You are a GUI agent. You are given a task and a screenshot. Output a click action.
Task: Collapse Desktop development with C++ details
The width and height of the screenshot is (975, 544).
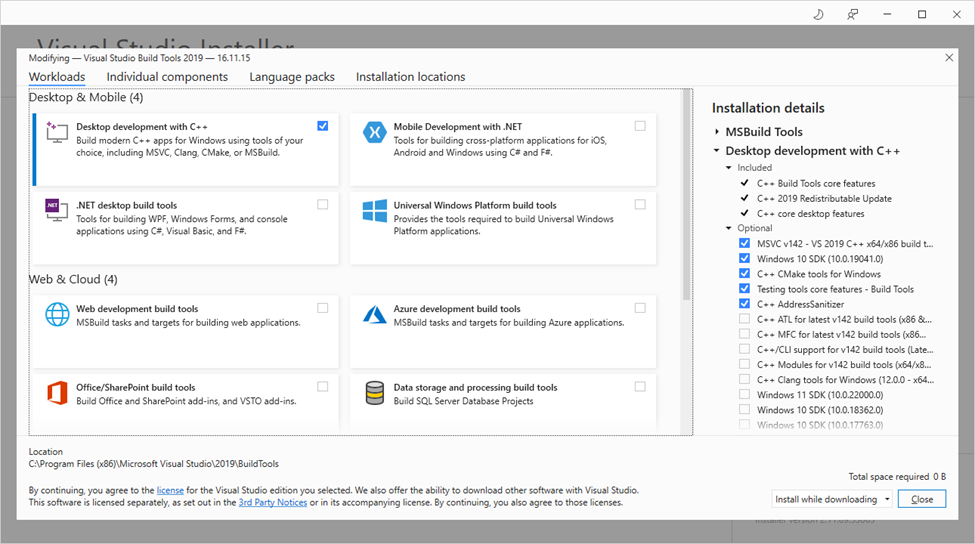click(x=716, y=150)
